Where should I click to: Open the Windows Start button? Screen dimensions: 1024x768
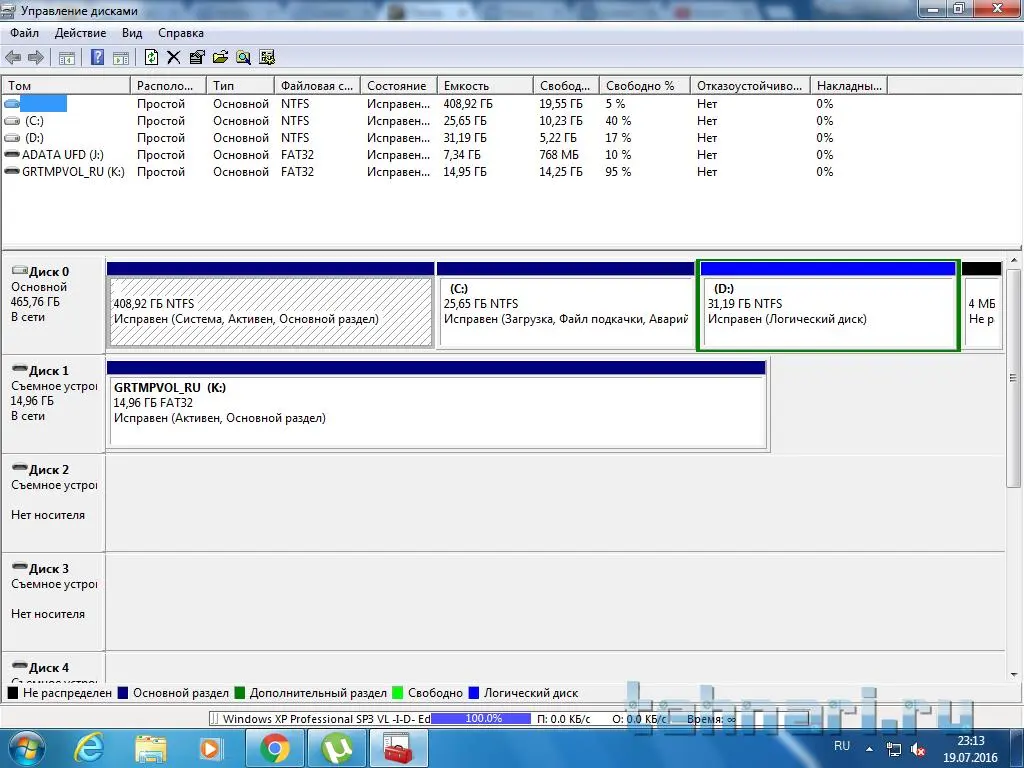(x=25, y=748)
